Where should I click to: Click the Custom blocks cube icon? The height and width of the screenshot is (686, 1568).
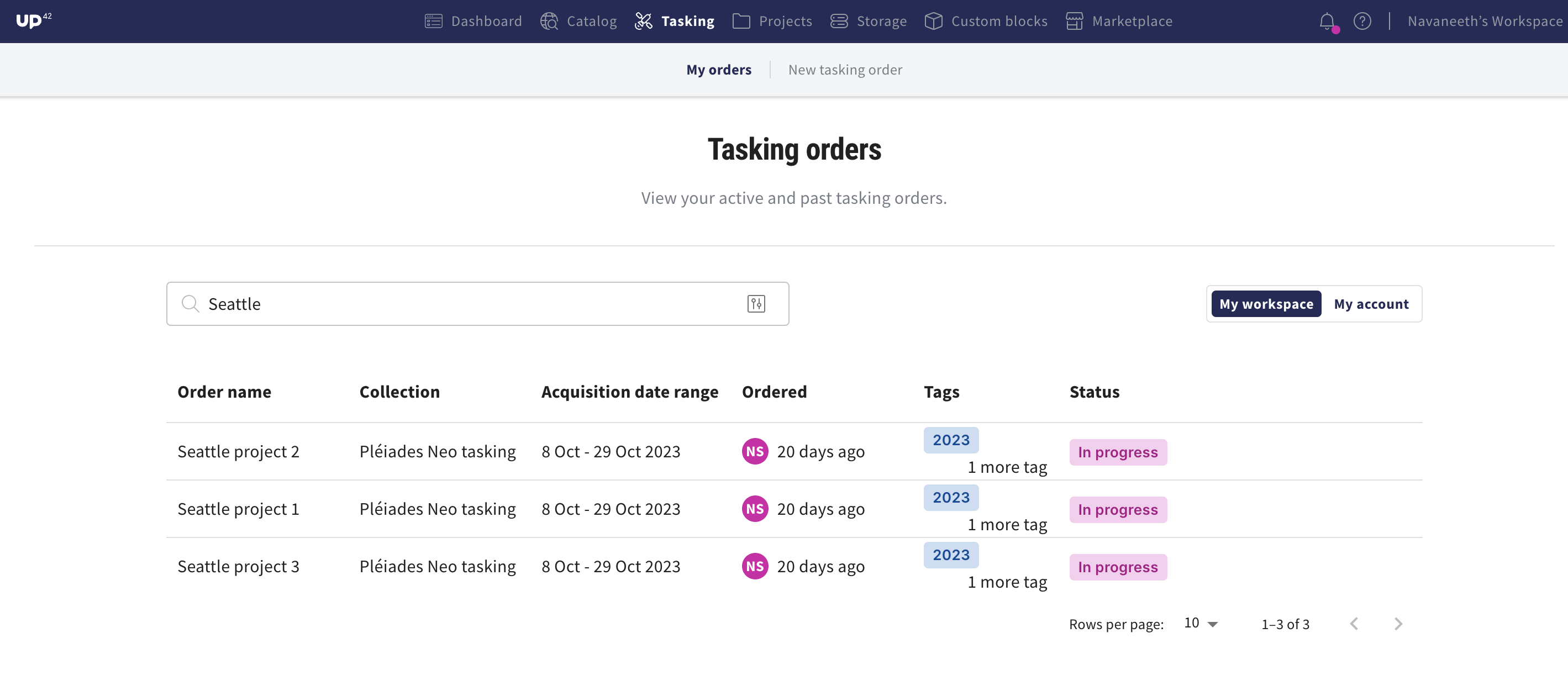[933, 22]
